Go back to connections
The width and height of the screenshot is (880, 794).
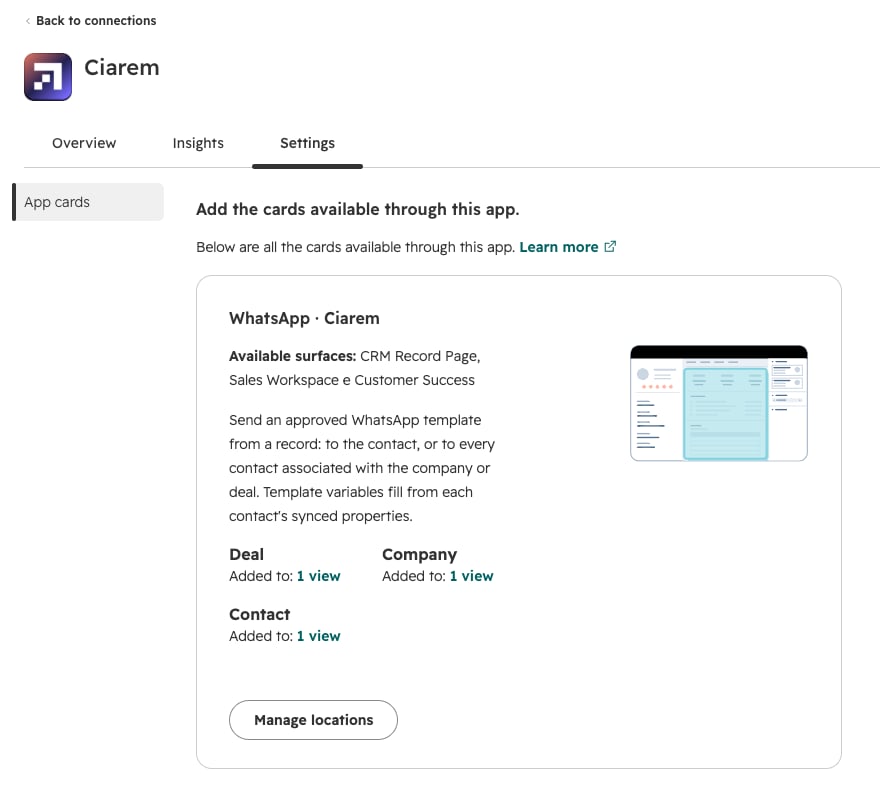[x=96, y=21]
